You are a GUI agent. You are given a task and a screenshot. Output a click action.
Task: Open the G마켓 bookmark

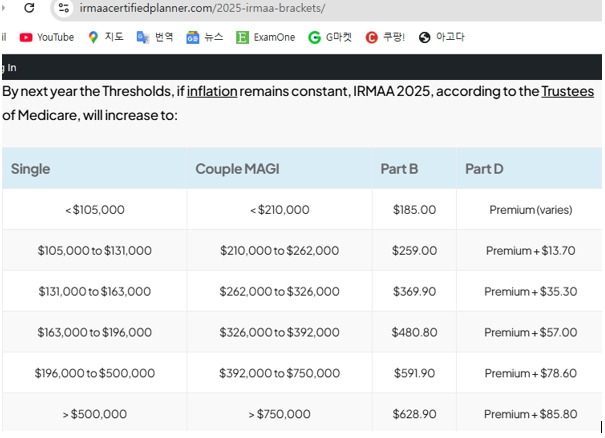click(330, 37)
